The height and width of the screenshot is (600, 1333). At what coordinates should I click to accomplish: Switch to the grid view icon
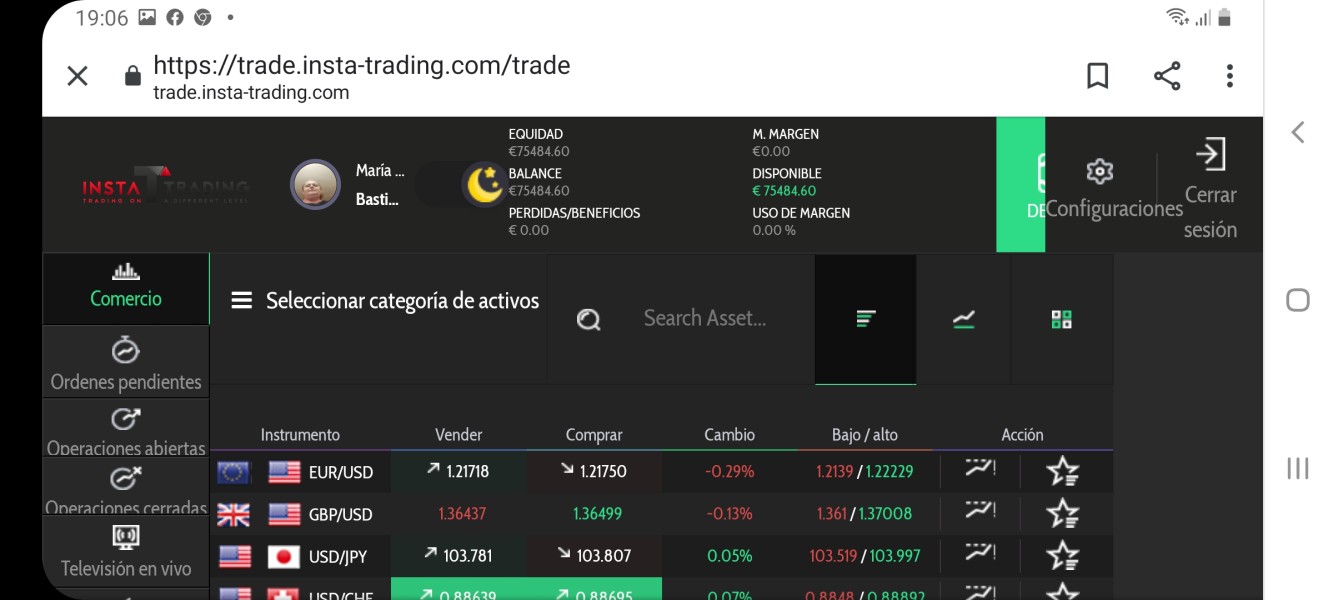click(1062, 319)
